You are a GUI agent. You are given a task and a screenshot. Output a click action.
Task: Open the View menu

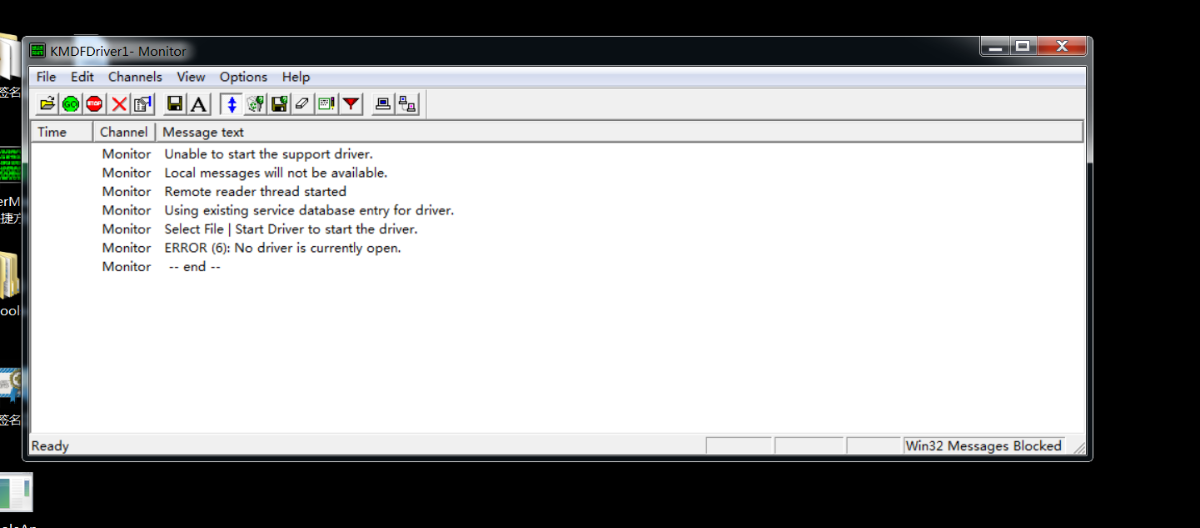(x=191, y=77)
